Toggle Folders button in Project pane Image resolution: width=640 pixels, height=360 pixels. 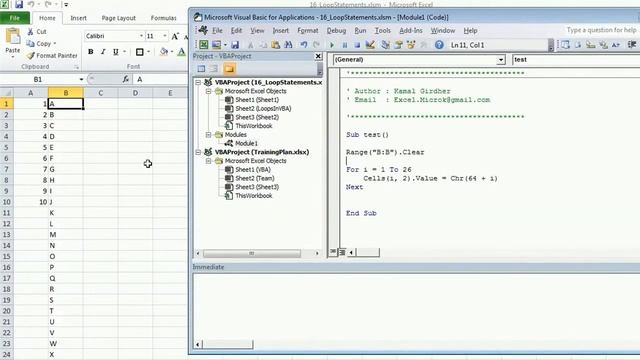coord(229,69)
